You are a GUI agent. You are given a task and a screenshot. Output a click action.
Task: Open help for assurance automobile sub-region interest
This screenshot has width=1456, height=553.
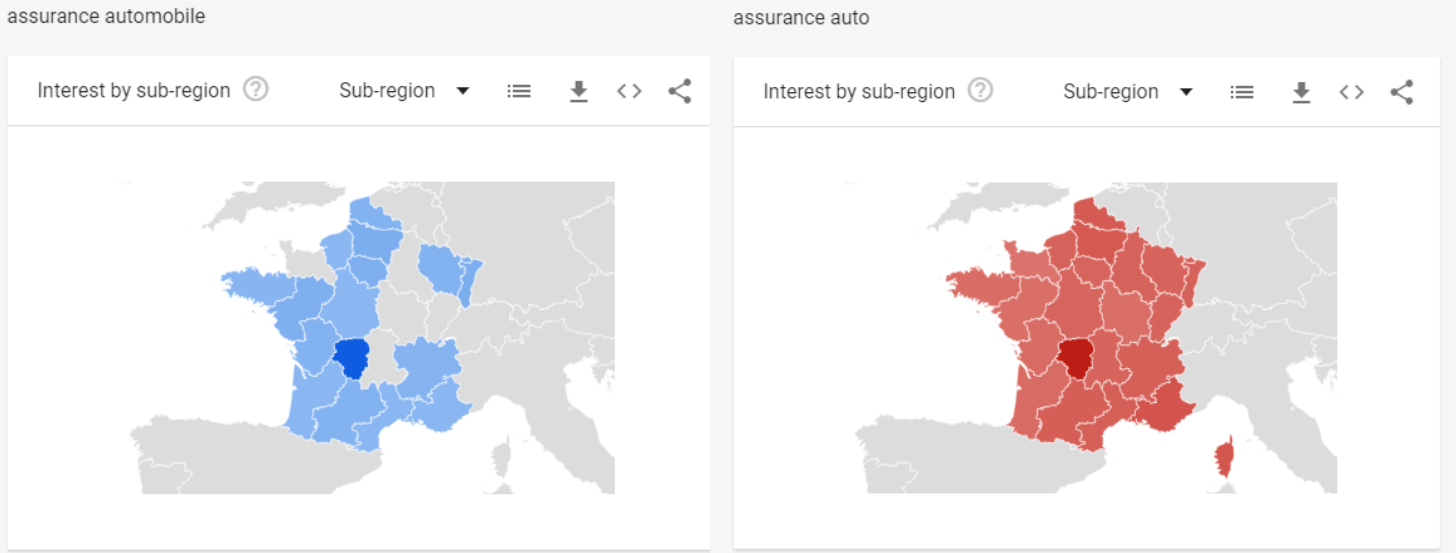point(256,90)
